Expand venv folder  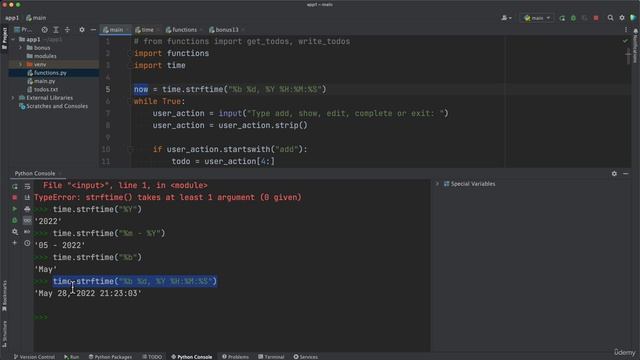[x=20, y=64]
